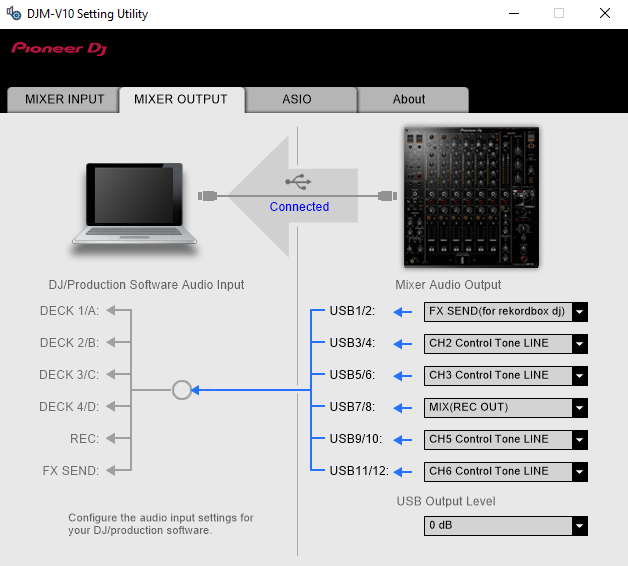
Task: Click the DJM-V10 Setting Utility app icon
Action: (x=14, y=13)
